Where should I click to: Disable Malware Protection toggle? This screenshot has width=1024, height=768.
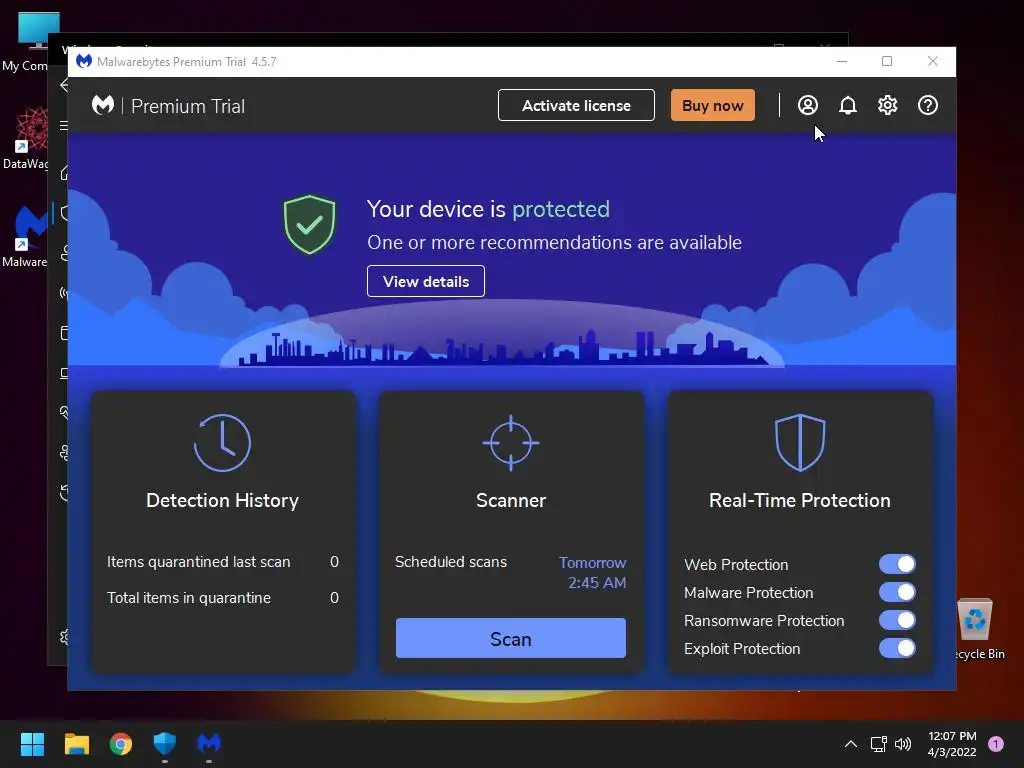click(897, 592)
